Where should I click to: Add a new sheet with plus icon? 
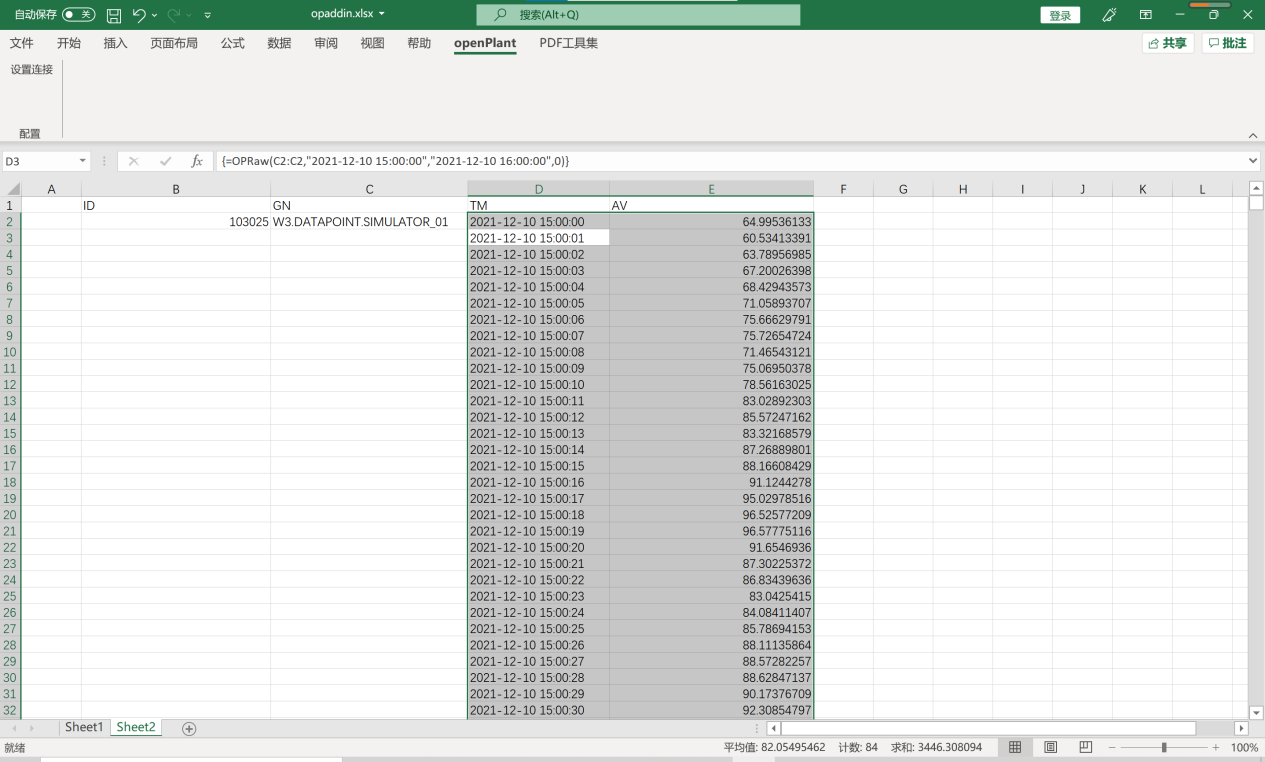[189, 729]
